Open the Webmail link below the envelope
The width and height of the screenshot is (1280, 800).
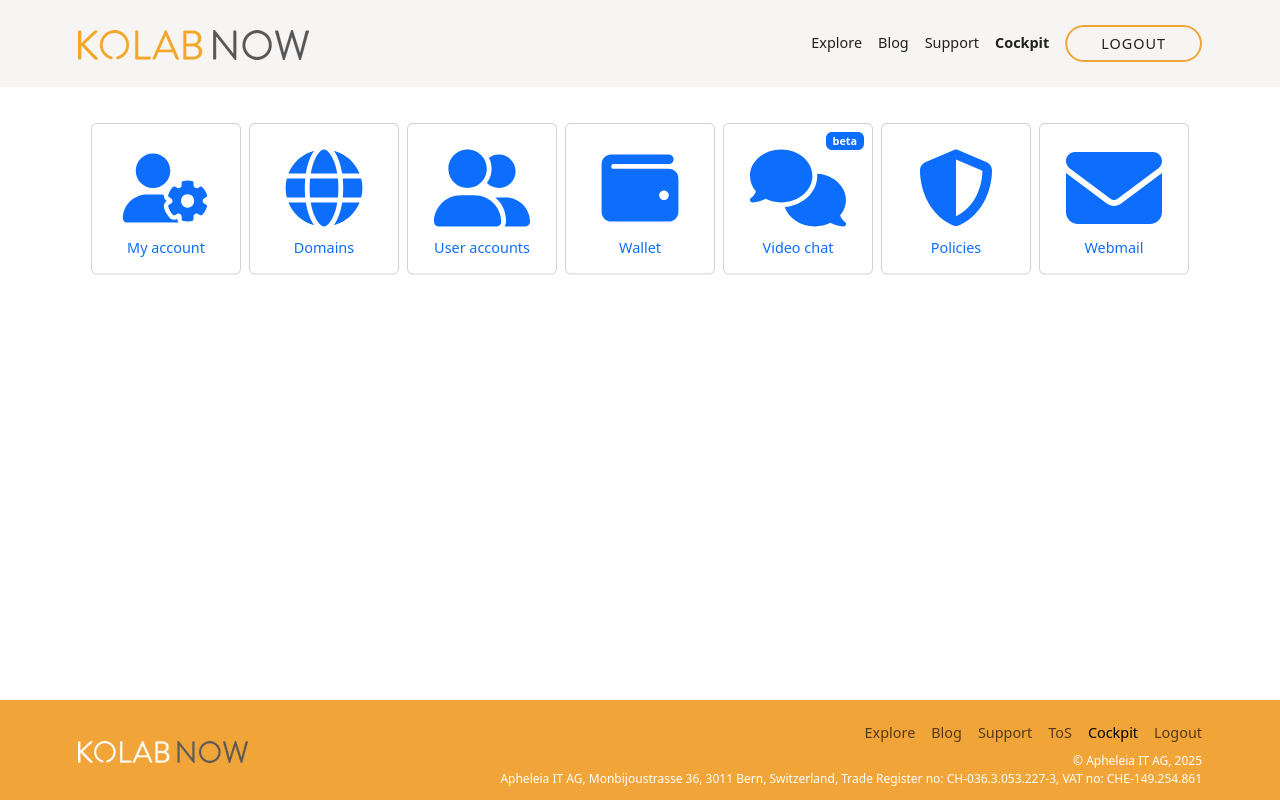coord(1113,247)
